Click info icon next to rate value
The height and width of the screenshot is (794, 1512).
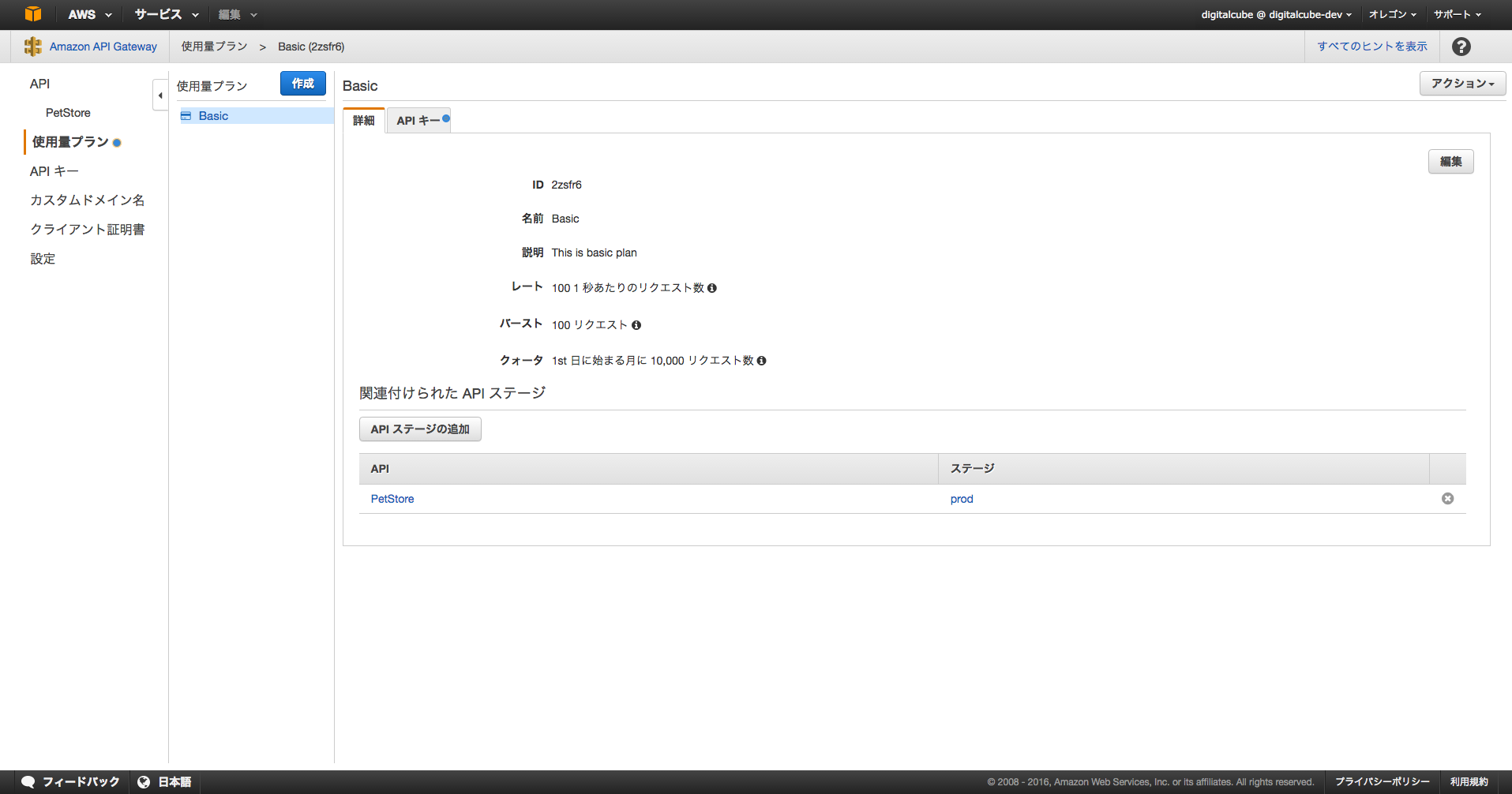[x=712, y=288]
